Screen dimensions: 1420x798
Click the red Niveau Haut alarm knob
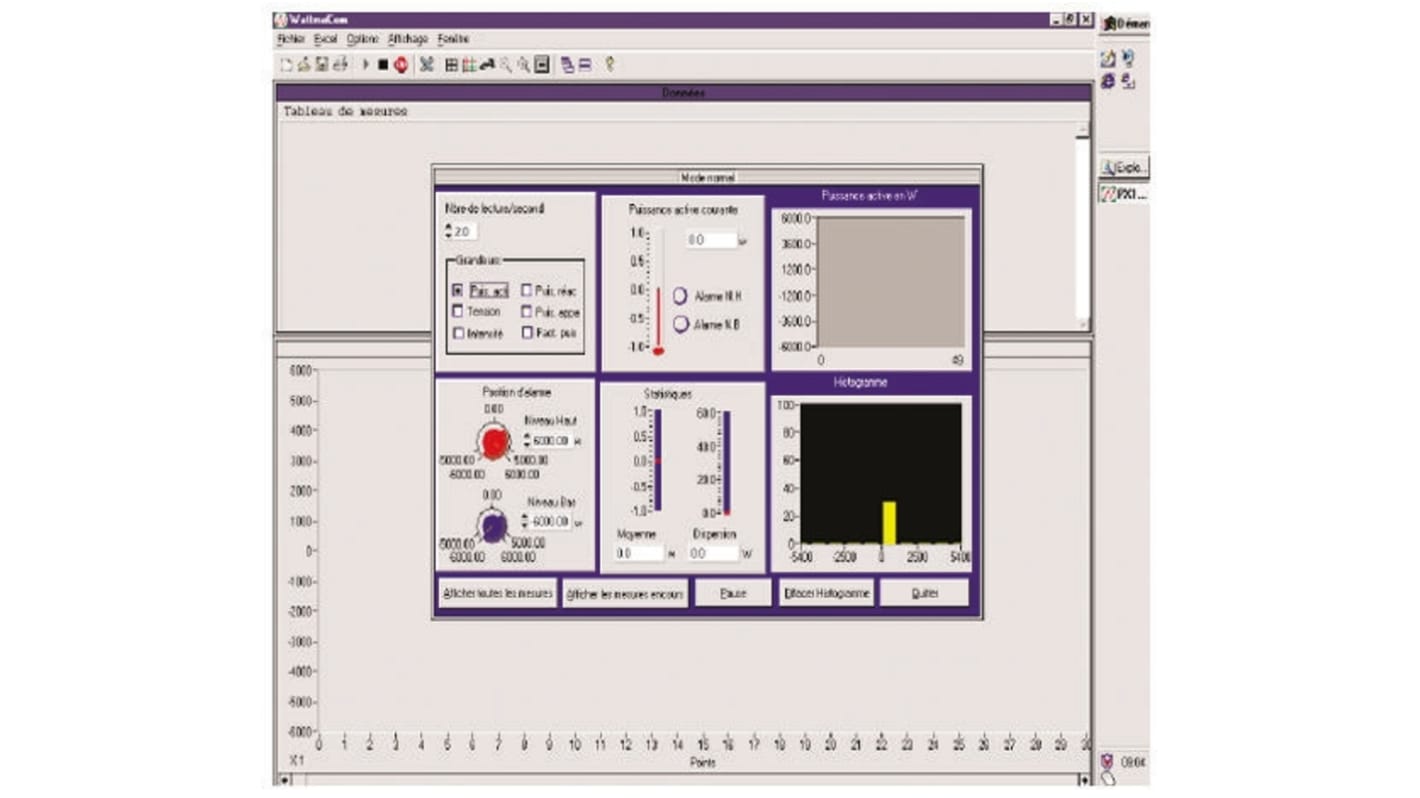[493, 440]
